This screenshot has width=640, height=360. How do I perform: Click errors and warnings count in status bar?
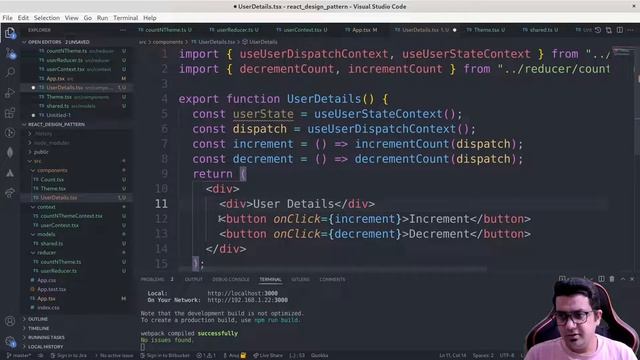click(x=206, y=356)
